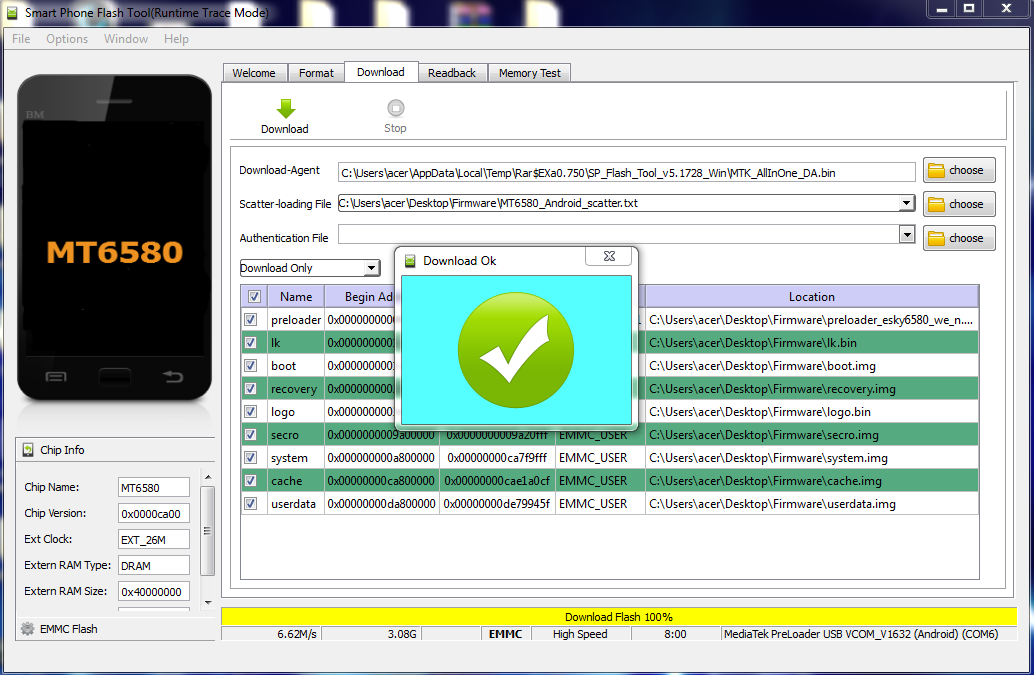
Task: Click the Stop icon in the toolbar
Action: tap(395, 107)
